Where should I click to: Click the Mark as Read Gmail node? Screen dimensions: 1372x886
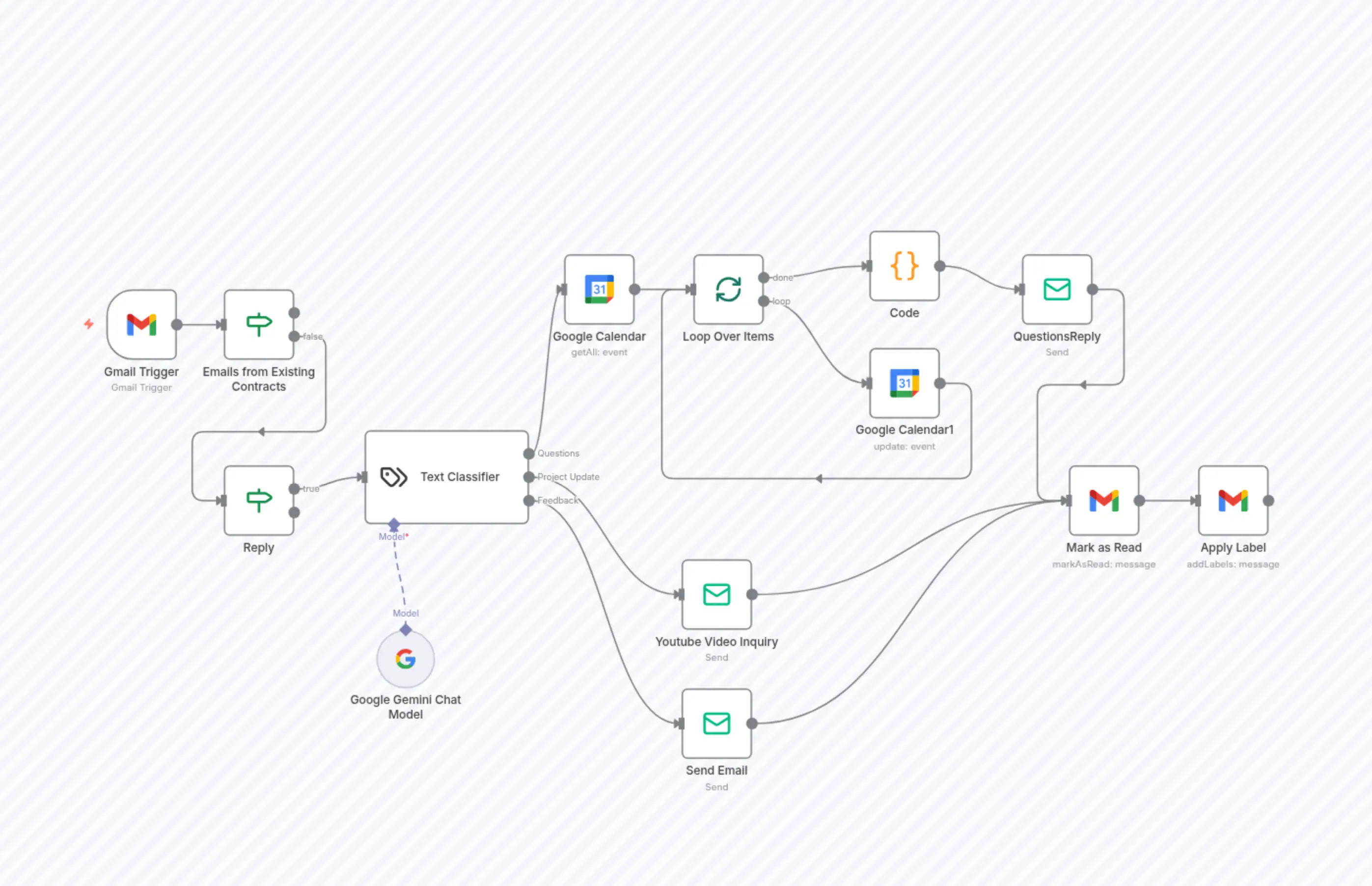tap(1104, 501)
